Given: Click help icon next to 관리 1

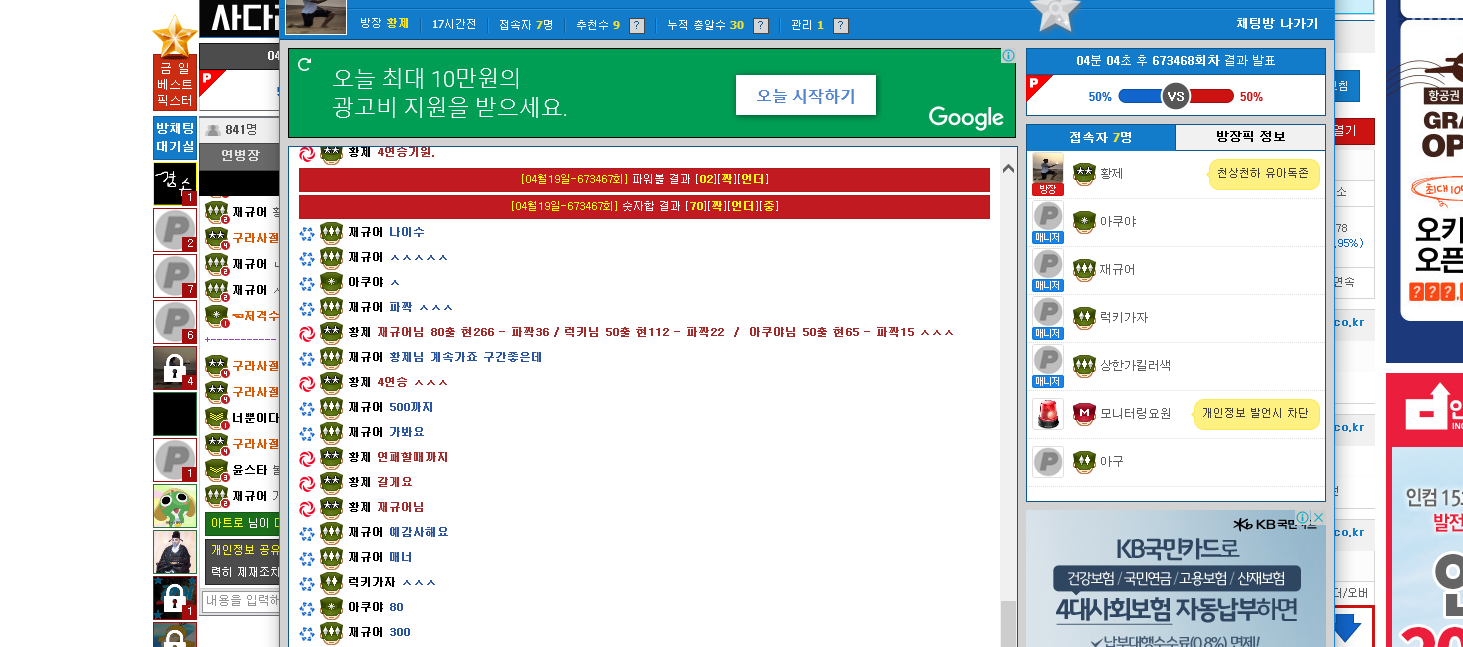Looking at the screenshot, I should tap(841, 25).
